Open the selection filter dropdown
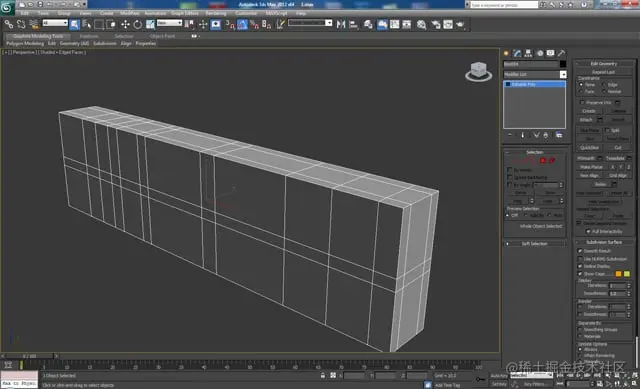The image size is (640, 389). [x=55, y=23]
